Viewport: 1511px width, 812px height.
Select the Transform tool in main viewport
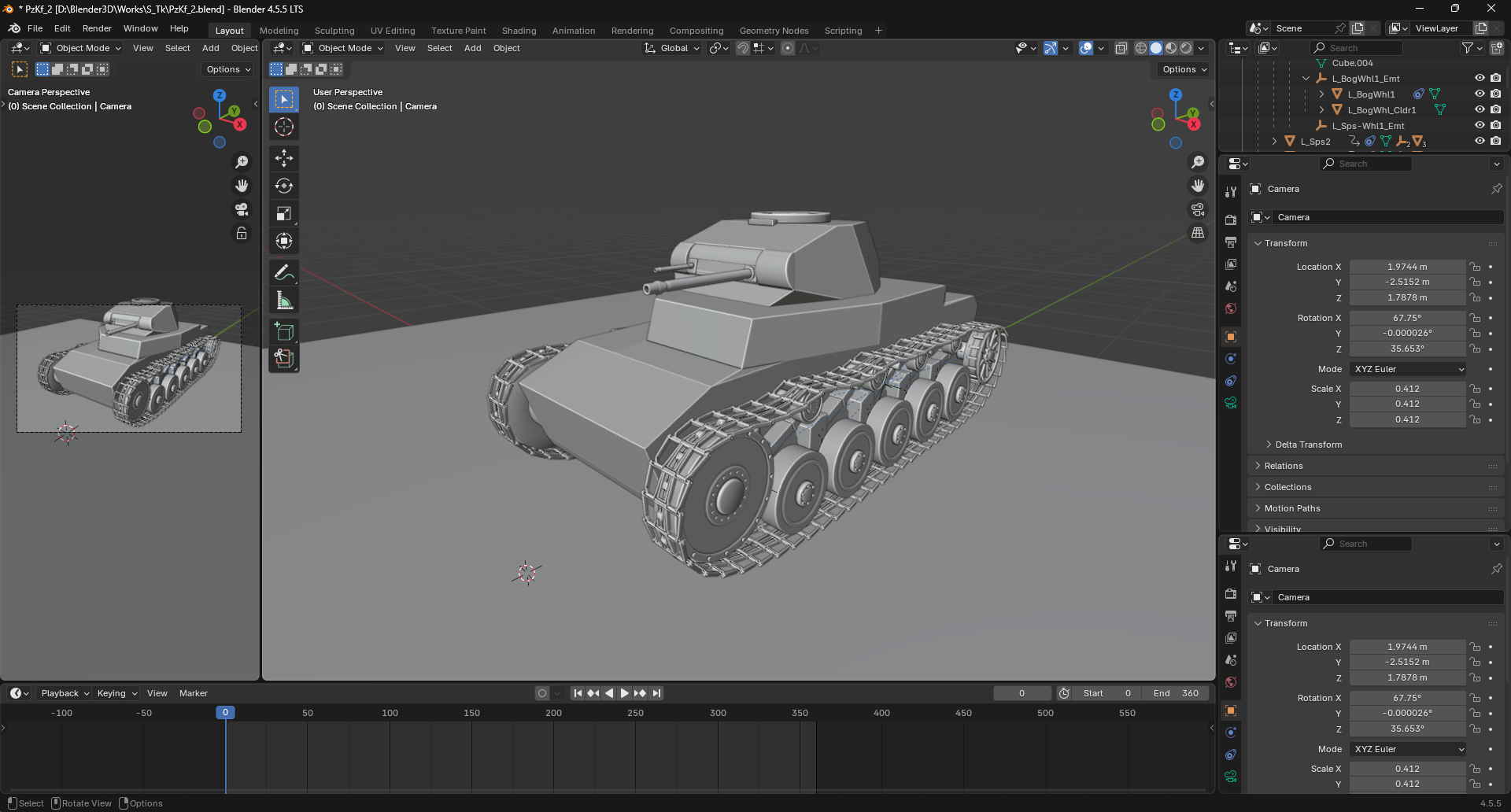[x=284, y=241]
